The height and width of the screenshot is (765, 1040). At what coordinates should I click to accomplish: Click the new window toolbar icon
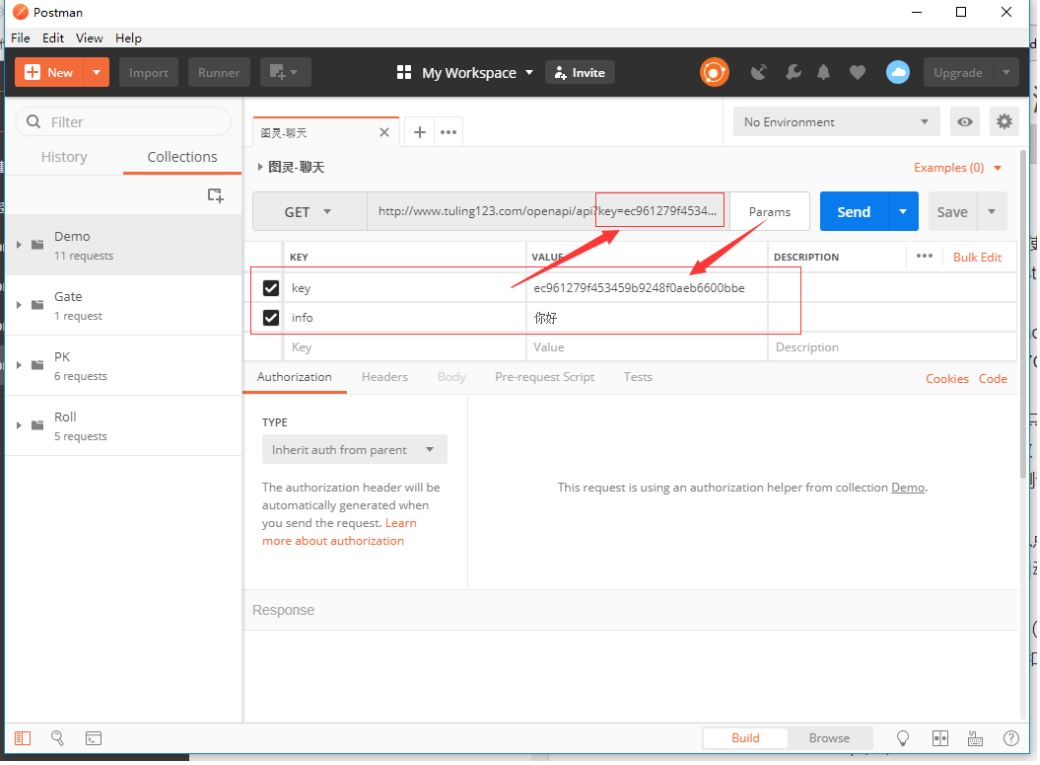(285, 72)
